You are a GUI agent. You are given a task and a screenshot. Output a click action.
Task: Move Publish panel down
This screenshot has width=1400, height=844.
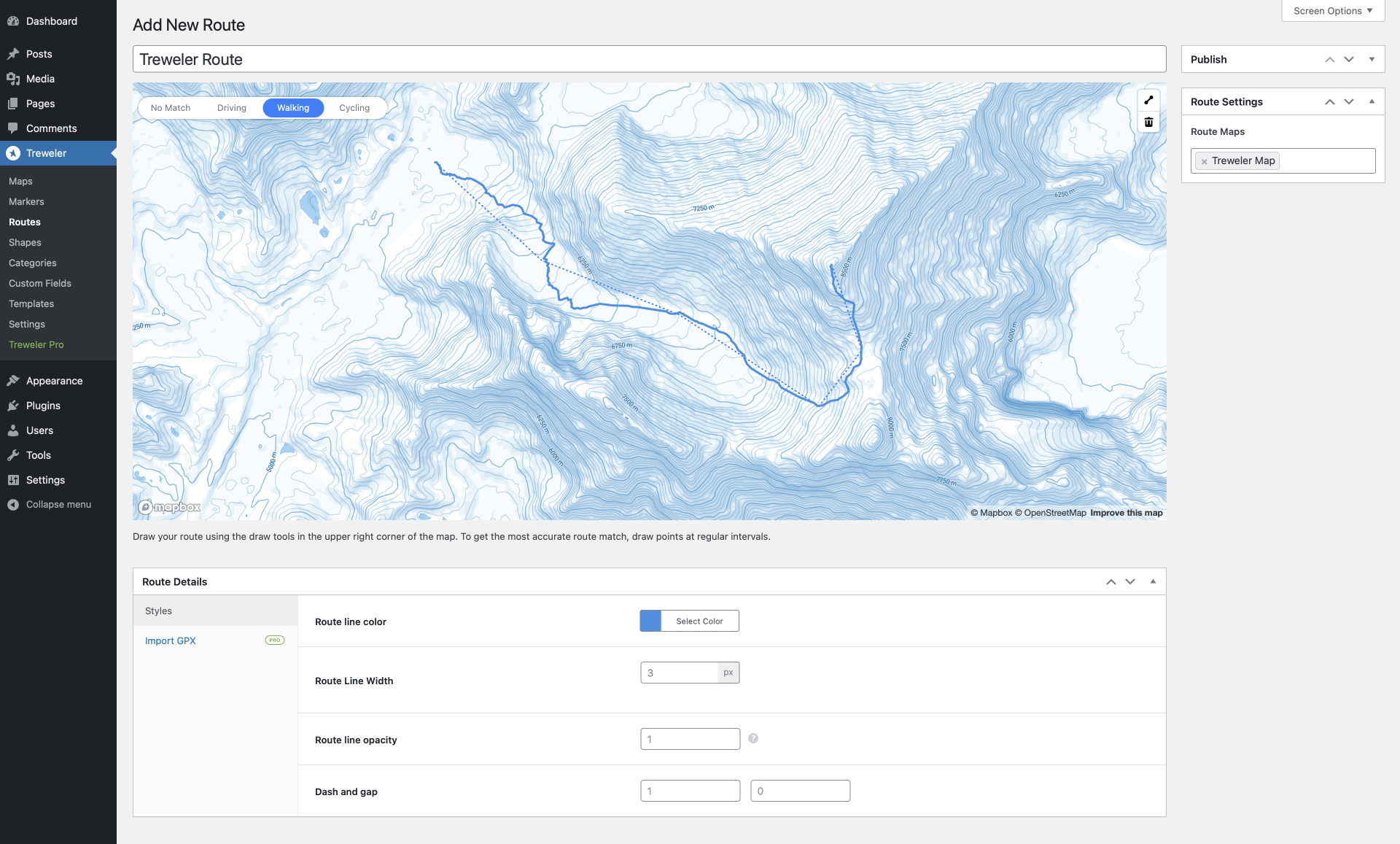point(1349,60)
